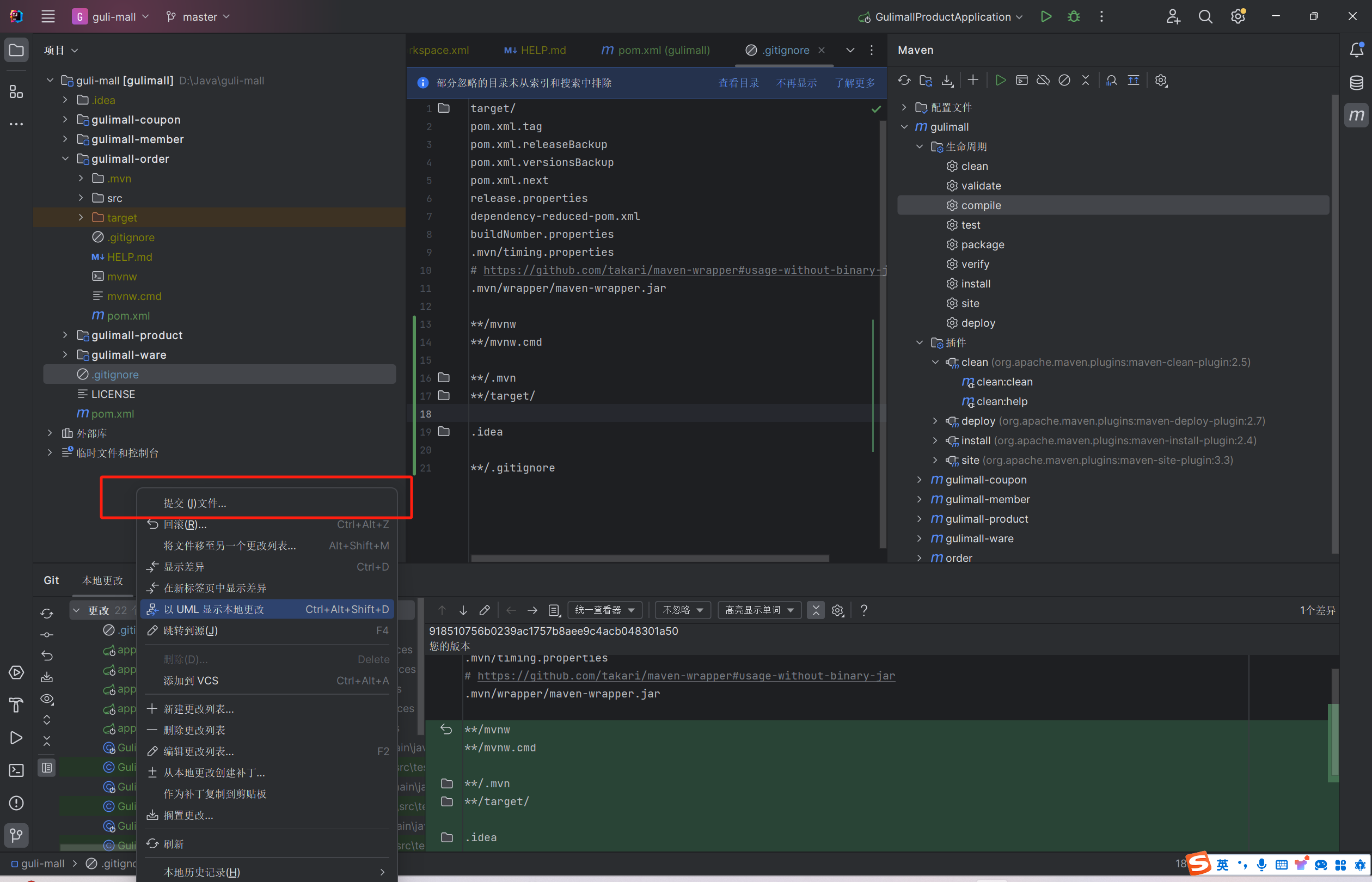This screenshot has width=1372, height=882.
Task: Open diff help question mark icon
Action: [863, 610]
